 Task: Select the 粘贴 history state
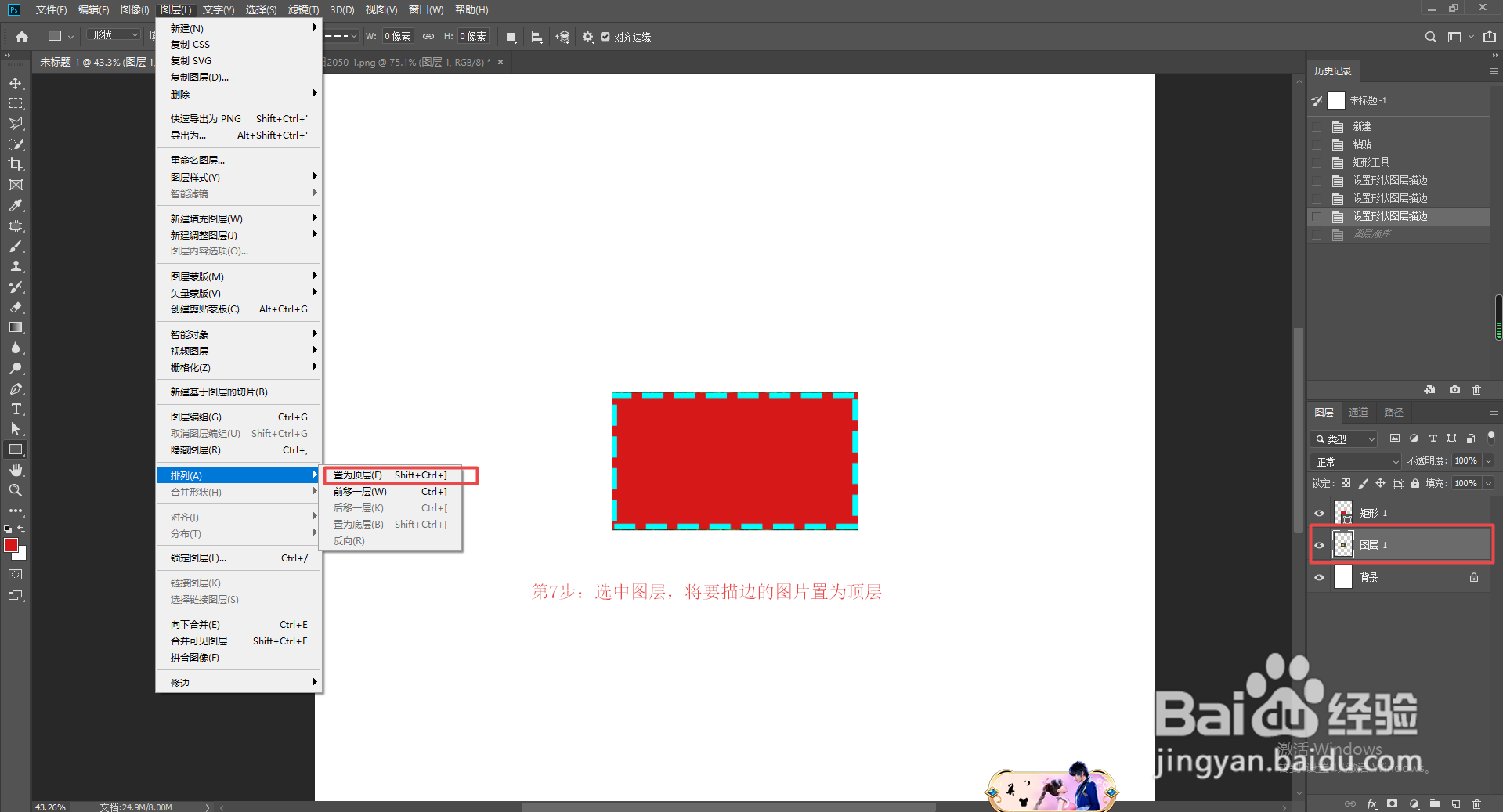(1399, 145)
